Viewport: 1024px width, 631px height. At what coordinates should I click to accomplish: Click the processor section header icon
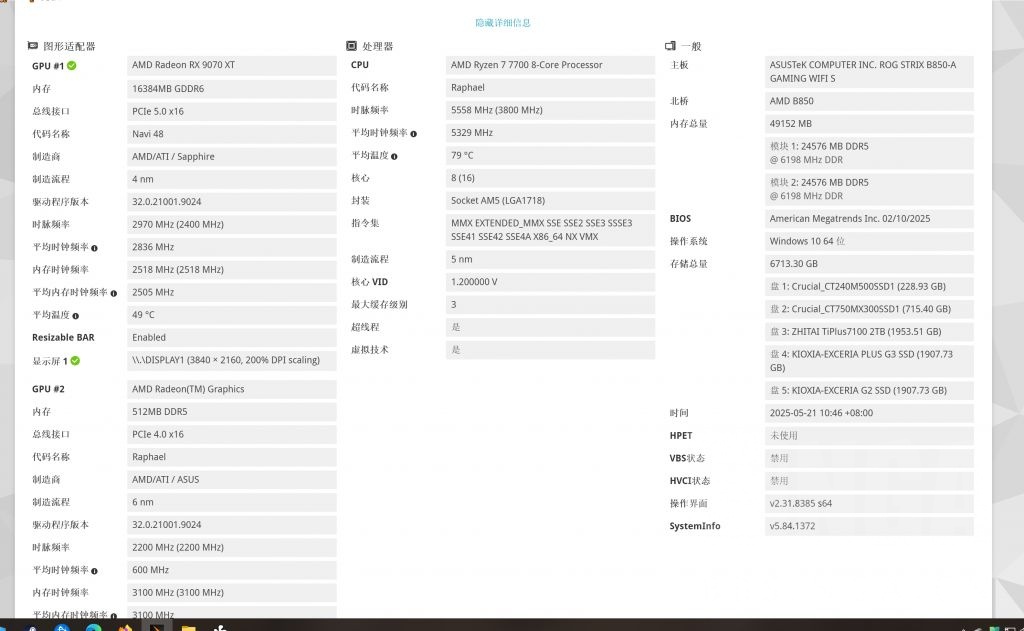(x=350, y=45)
